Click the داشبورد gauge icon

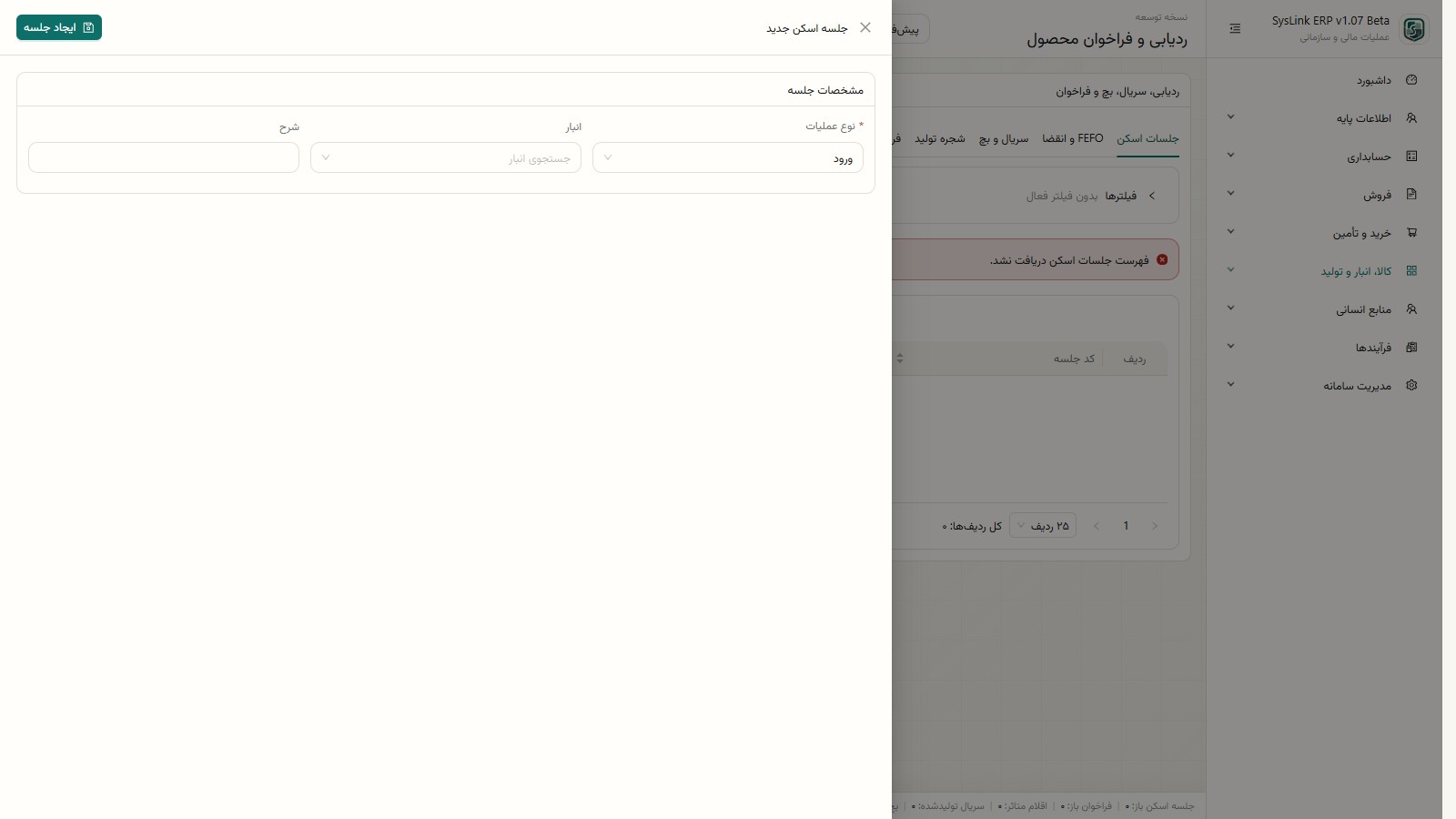click(x=1411, y=80)
